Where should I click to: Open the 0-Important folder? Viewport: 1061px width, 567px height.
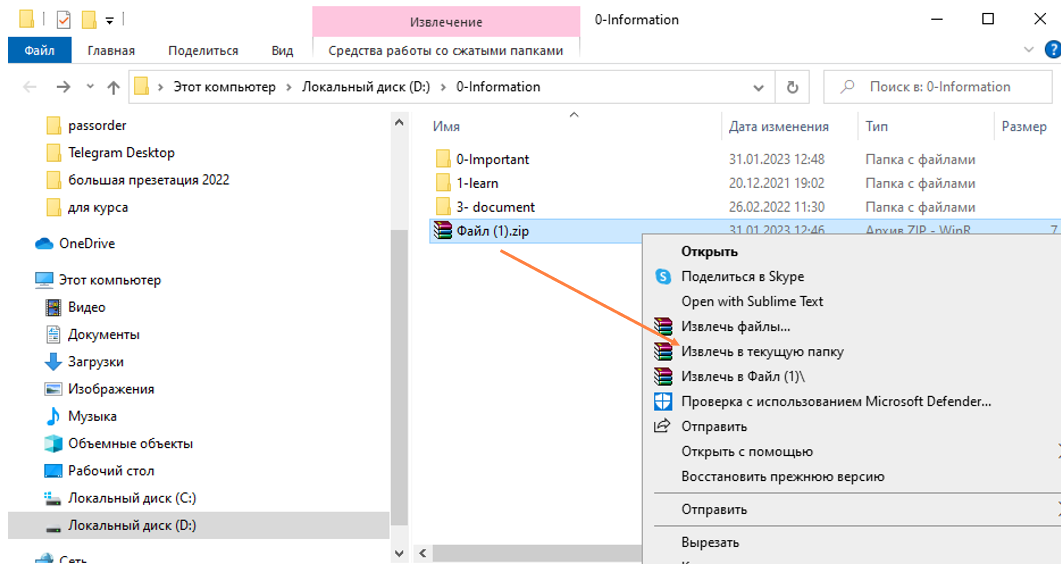[492, 159]
